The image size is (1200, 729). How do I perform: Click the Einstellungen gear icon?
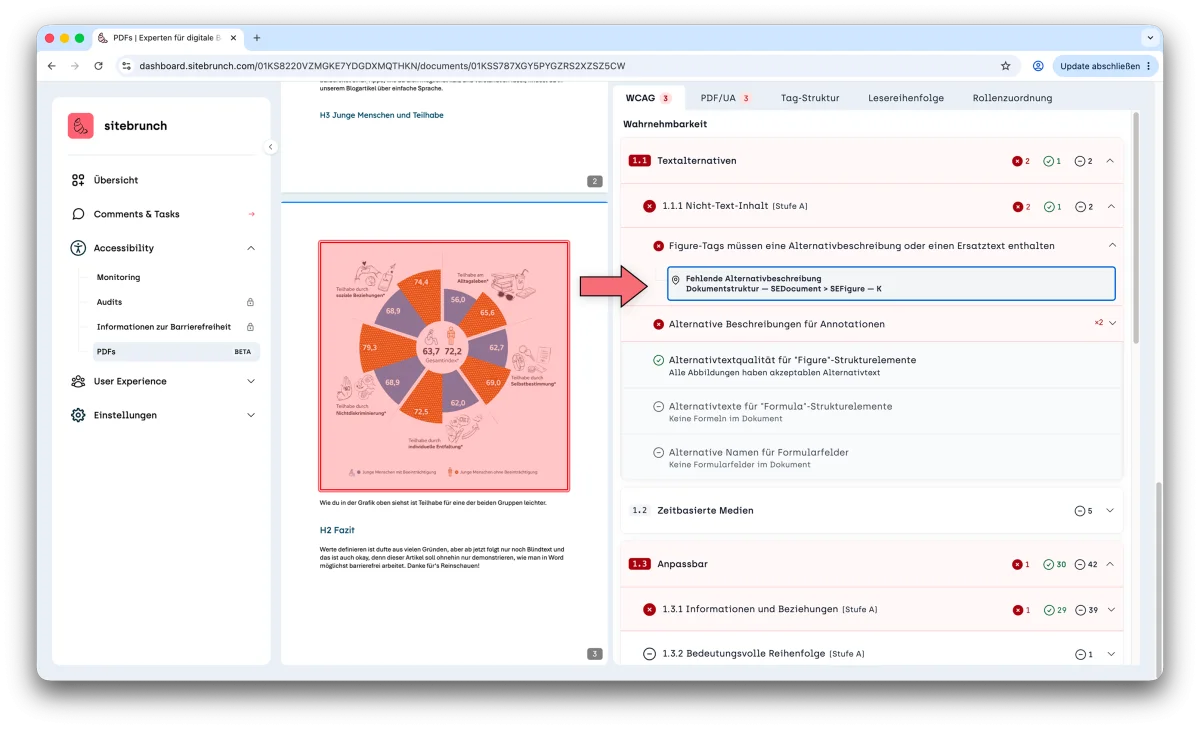pyautogui.click(x=78, y=415)
